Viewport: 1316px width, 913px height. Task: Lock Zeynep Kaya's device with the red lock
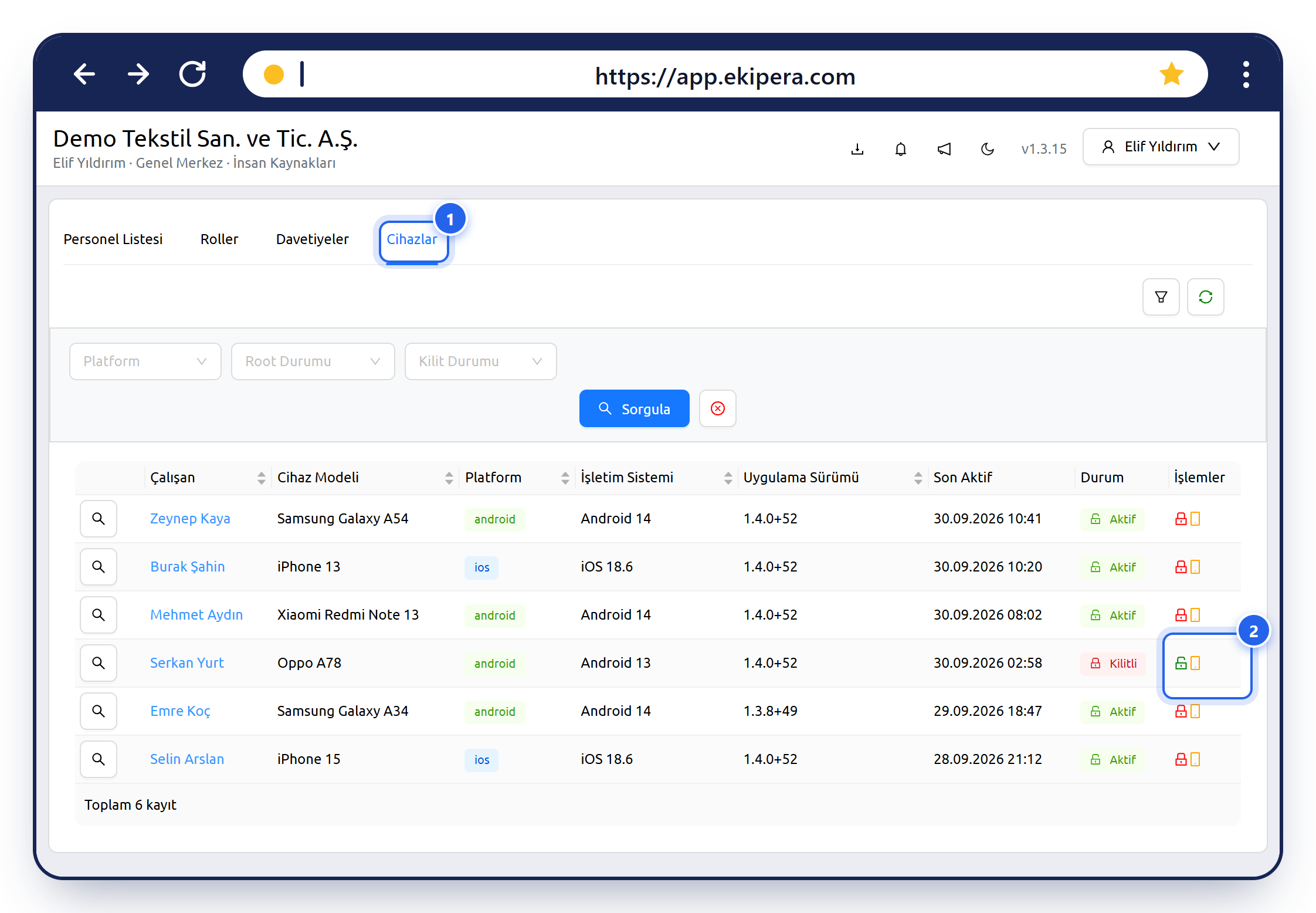[x=1181, y=519]
